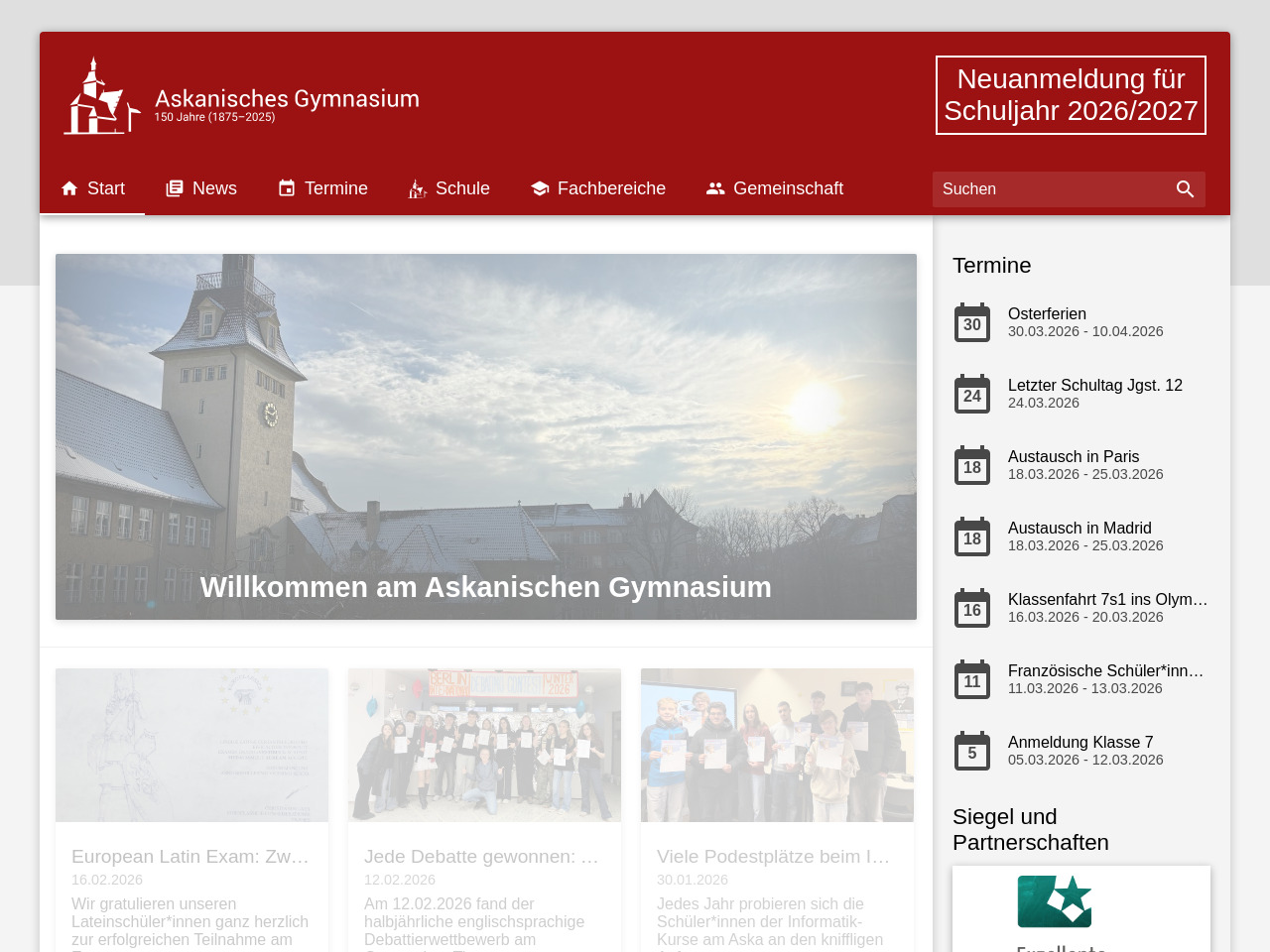Click the calendar icon for Osterferien

(x=971, y=323)
